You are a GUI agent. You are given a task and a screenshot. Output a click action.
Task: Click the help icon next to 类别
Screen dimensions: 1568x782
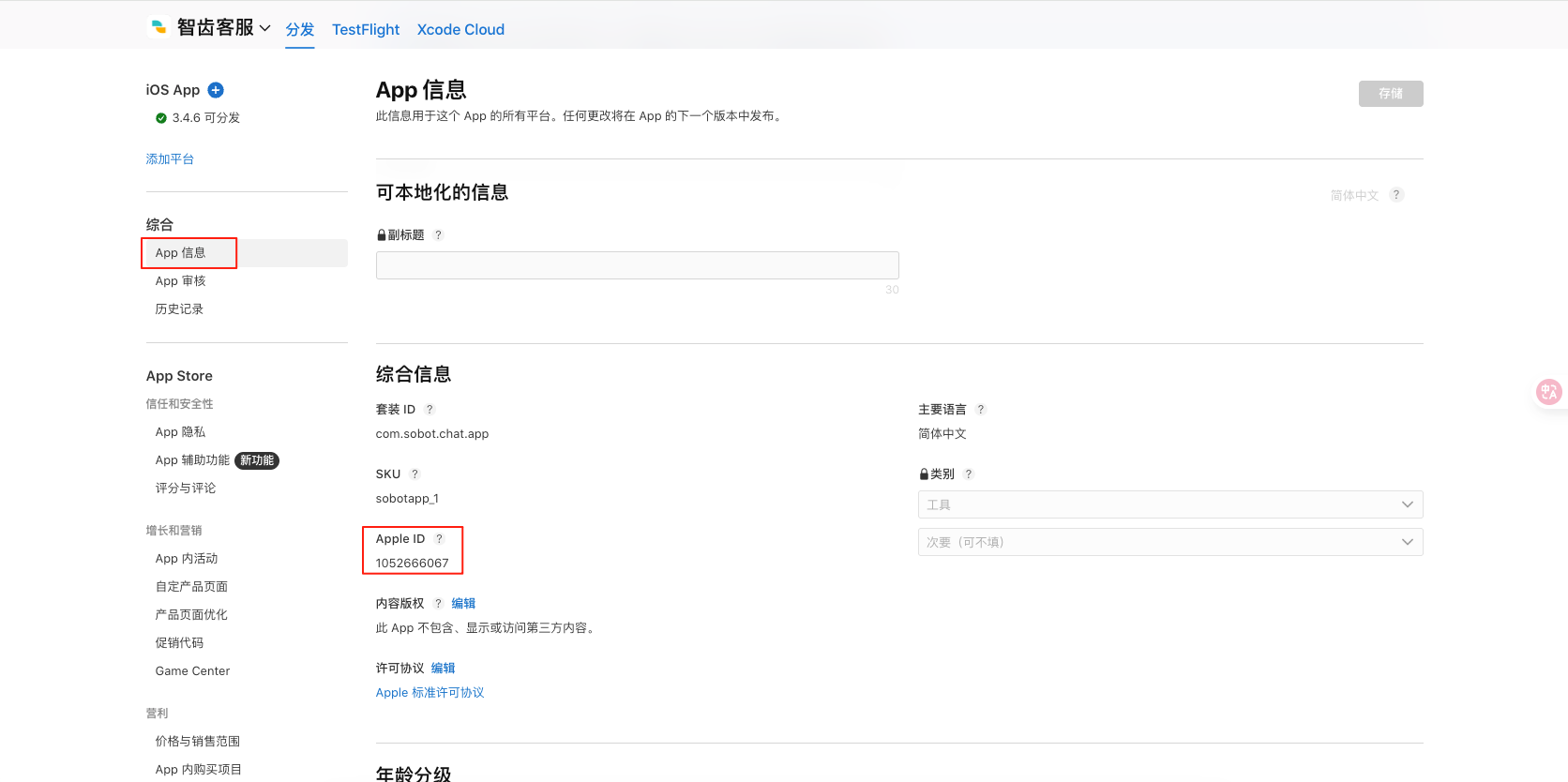click(969, 474)
